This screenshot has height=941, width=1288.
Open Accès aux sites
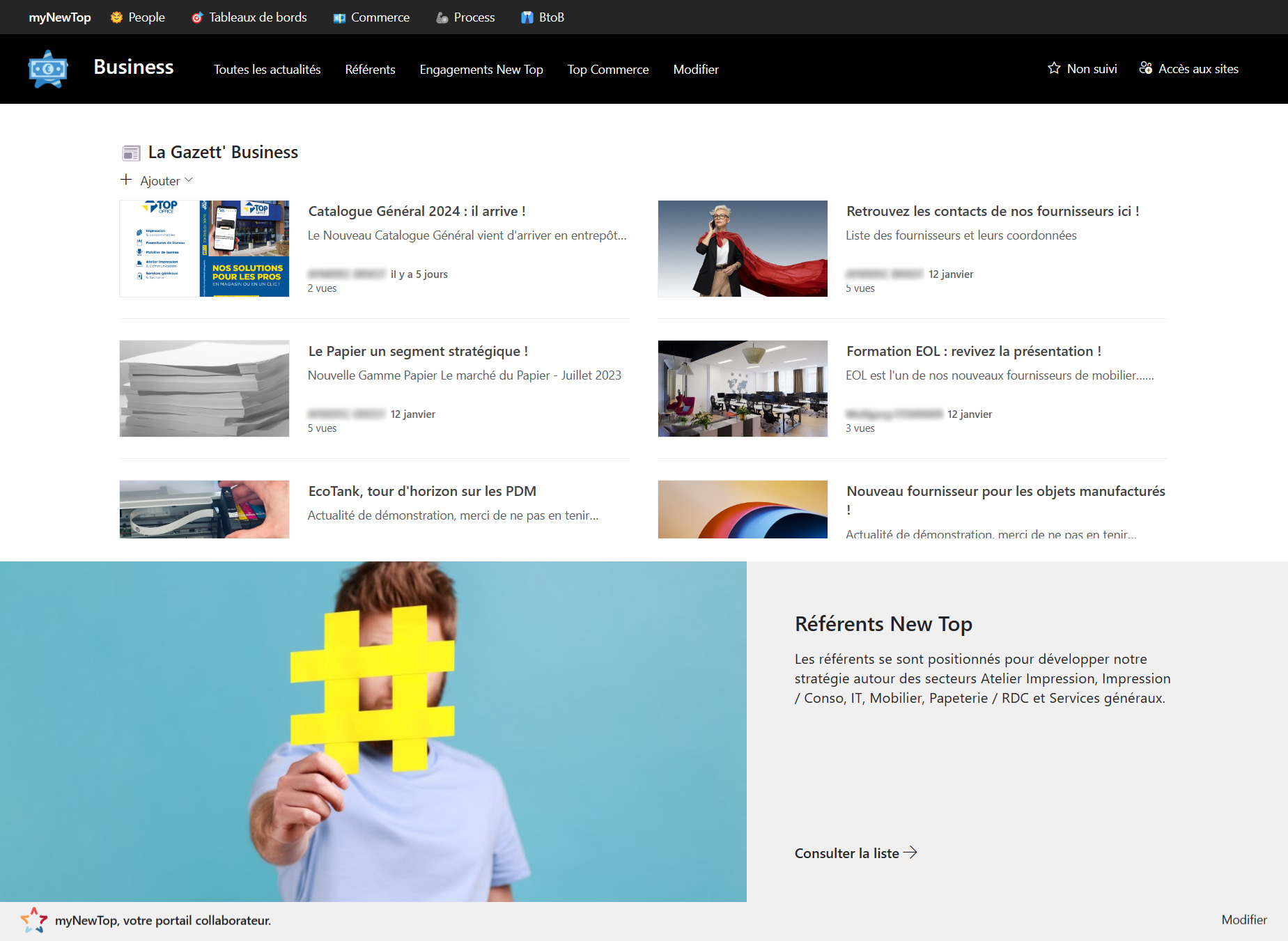[1188, 69]
